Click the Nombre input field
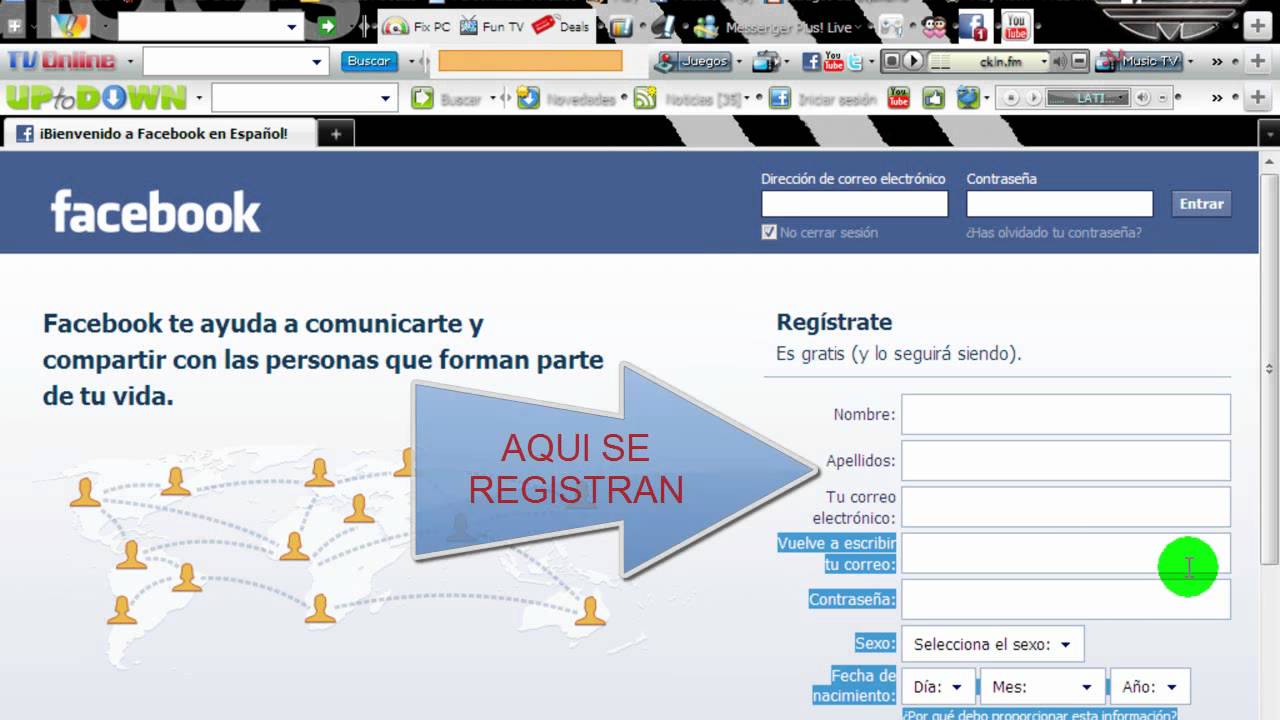This screenshot has height=720, width=1280. 1066,414
